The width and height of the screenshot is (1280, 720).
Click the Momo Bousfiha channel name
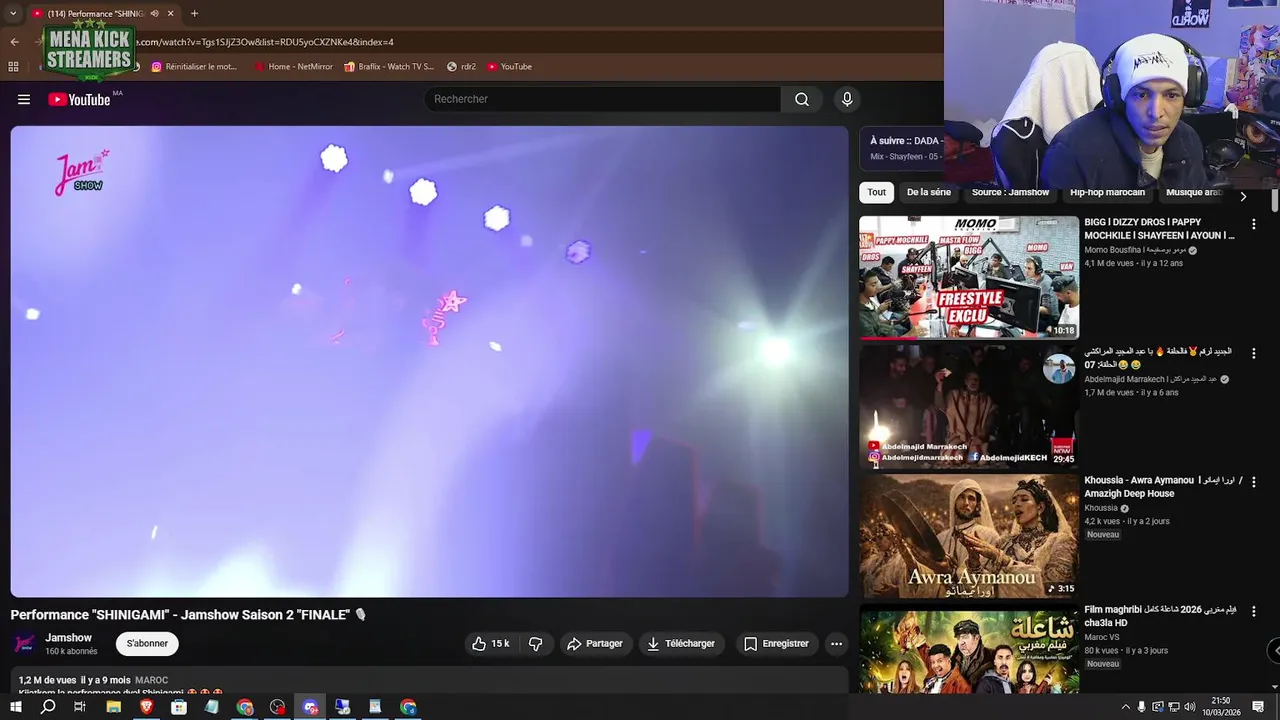tap(1134, 250)
